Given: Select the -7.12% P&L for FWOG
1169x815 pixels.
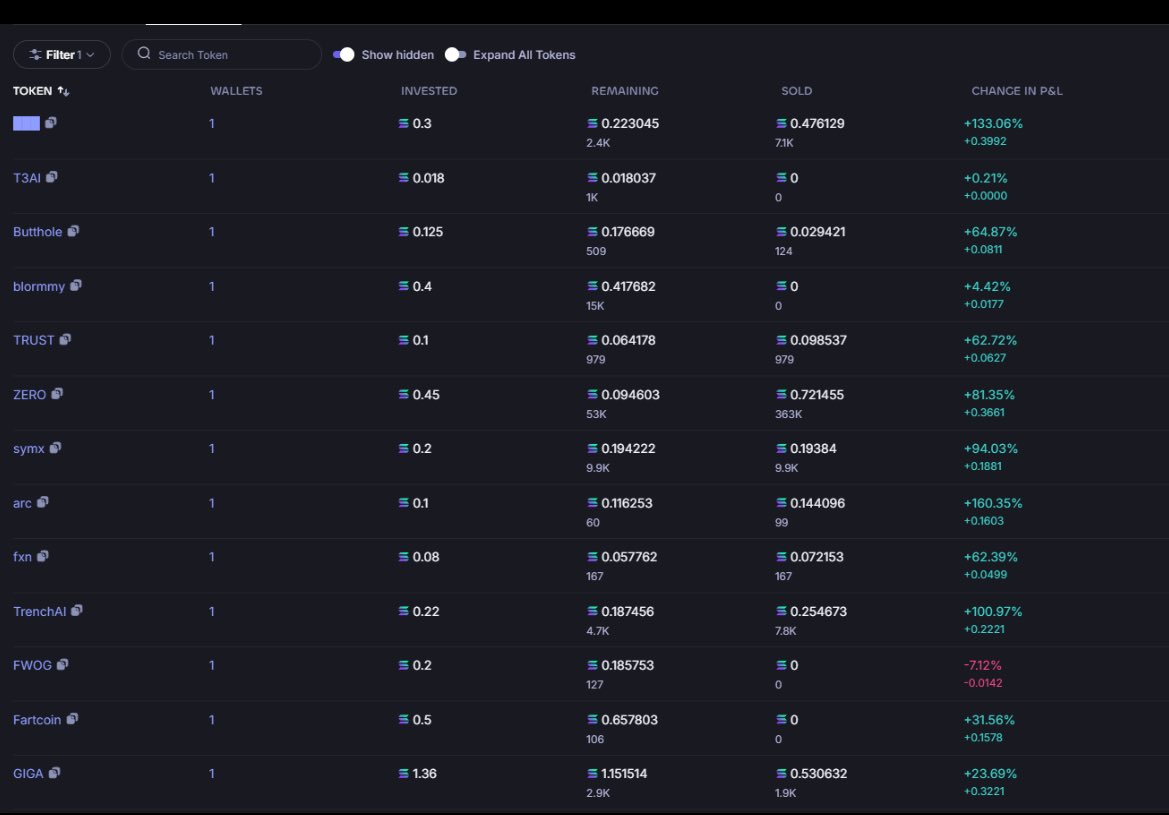Looking at the screenshot, I should point(983,665).
